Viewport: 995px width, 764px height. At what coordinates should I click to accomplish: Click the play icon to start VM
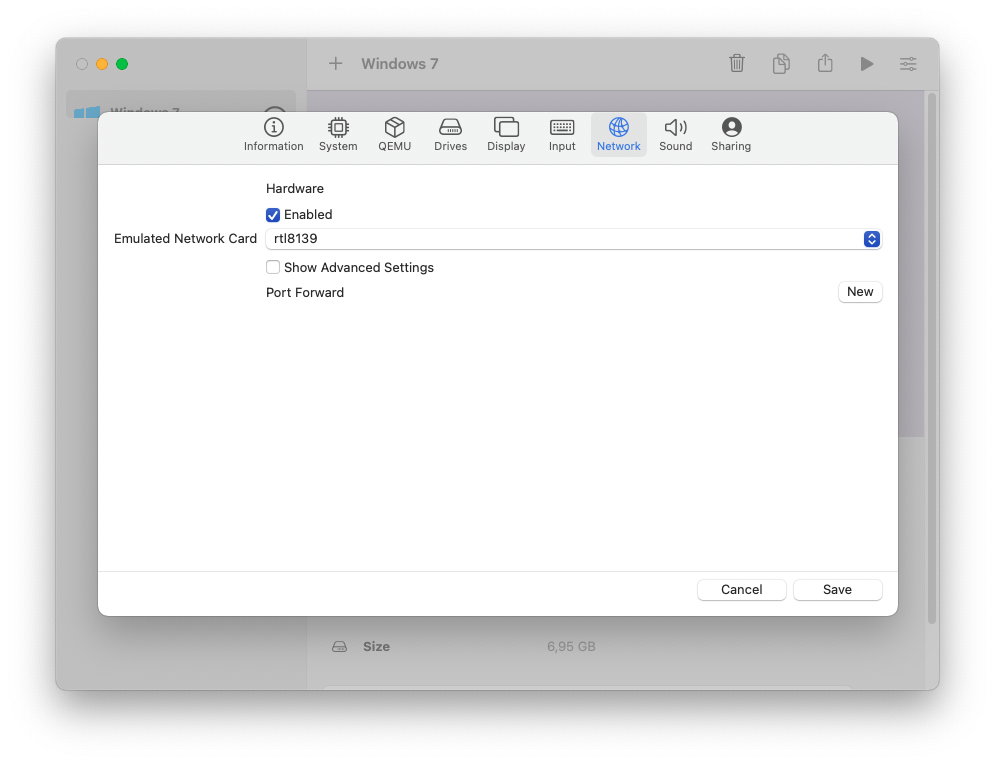tap(867, 63)
